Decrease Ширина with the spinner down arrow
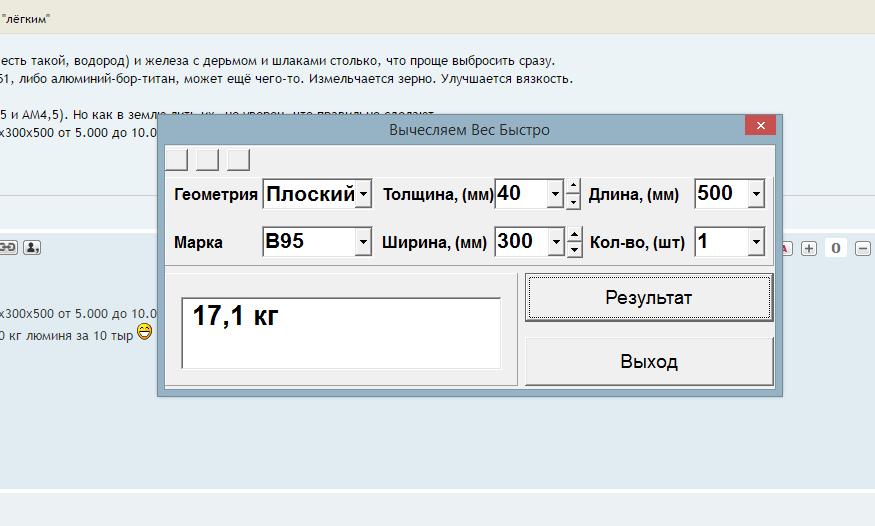Viewport: 875px width, 526px height. 575,249
